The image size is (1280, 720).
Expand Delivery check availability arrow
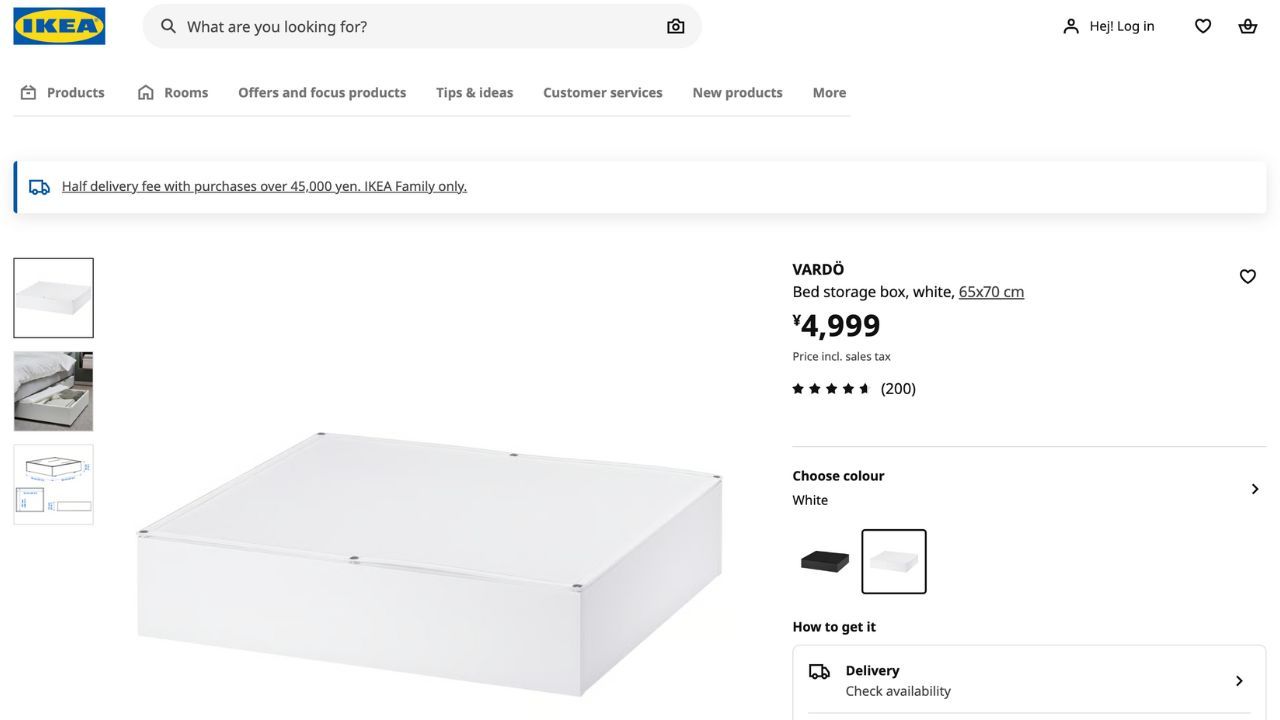tap(1238, 681)
